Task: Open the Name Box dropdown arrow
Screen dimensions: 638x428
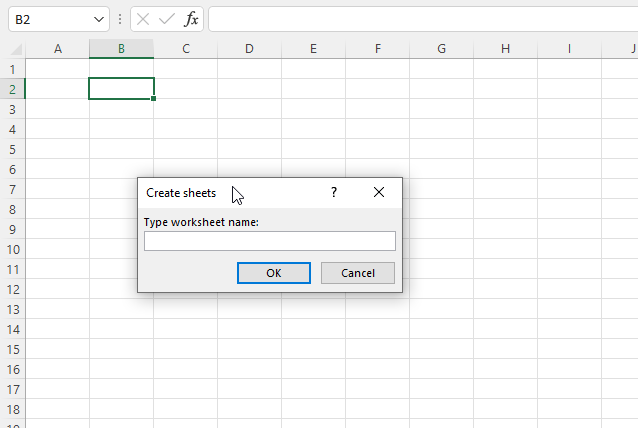Action: coord(99,19)
